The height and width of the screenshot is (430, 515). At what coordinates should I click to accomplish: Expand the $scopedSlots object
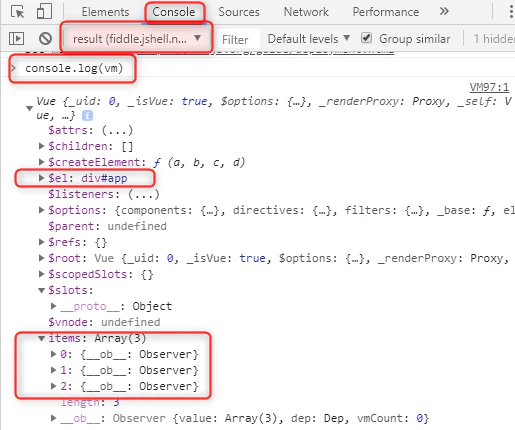(x=41, y=274)
